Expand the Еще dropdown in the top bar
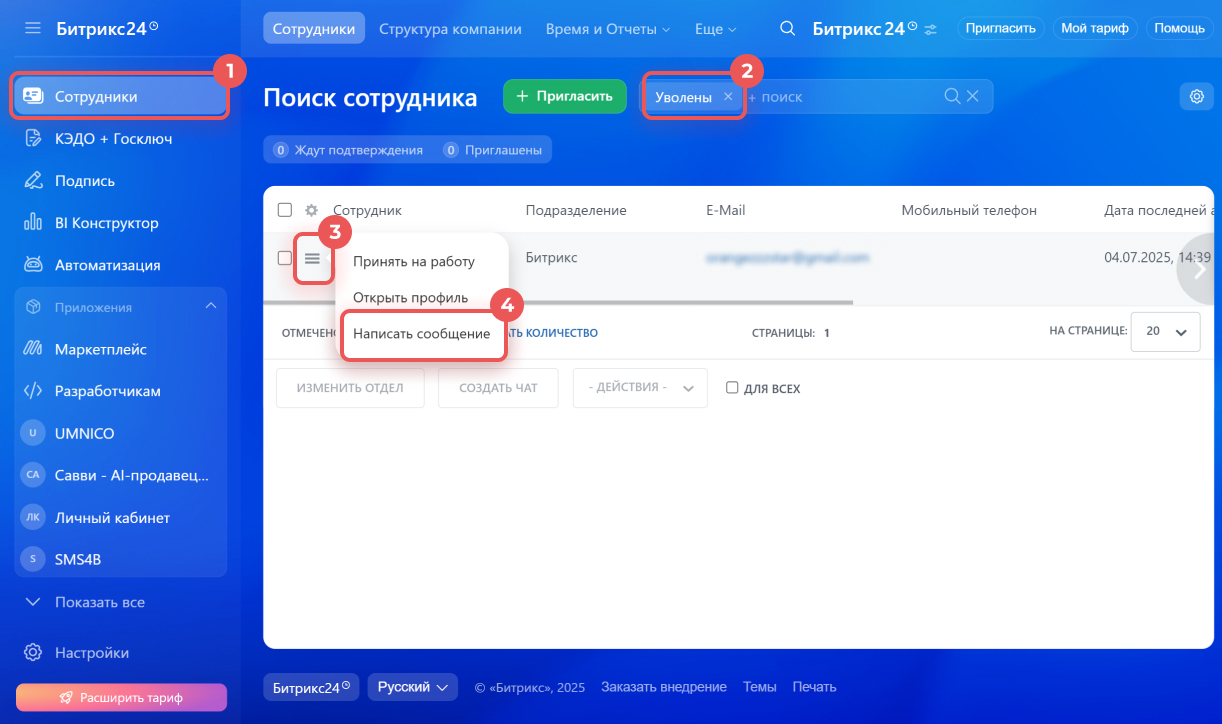This screenshot has height=724, width=1222. tap(715, 28)
